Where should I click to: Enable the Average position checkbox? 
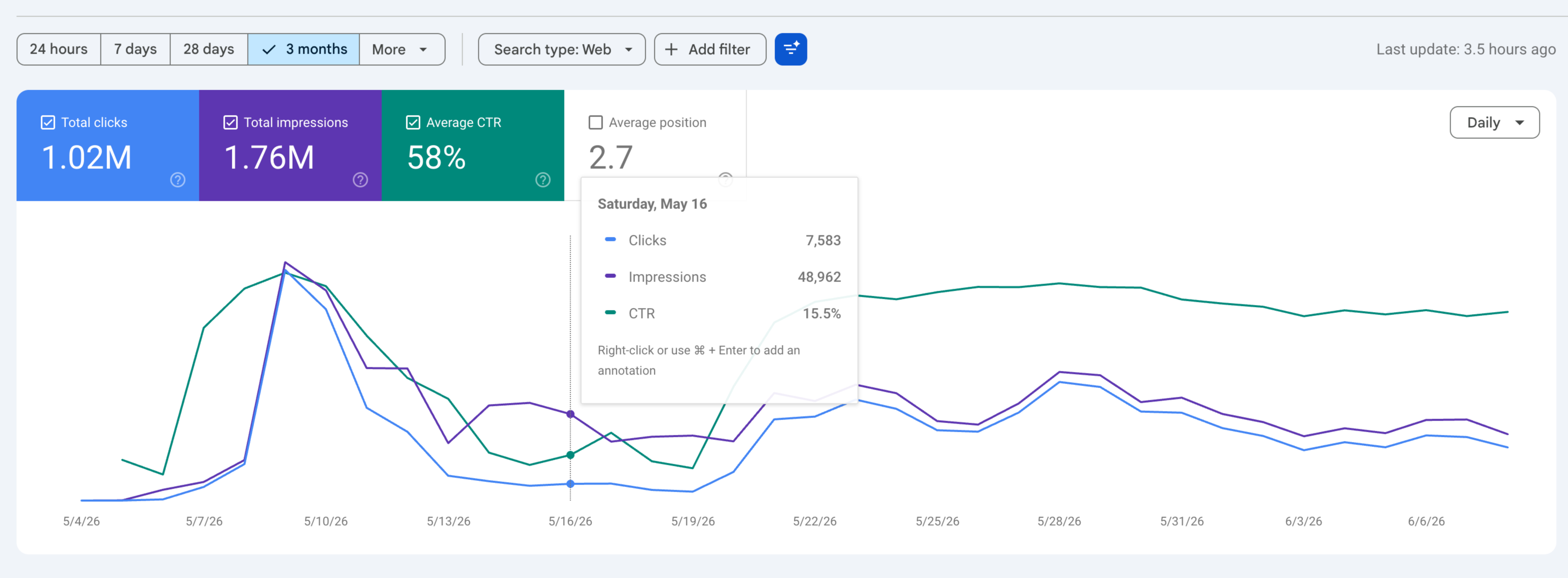point(596,123)
